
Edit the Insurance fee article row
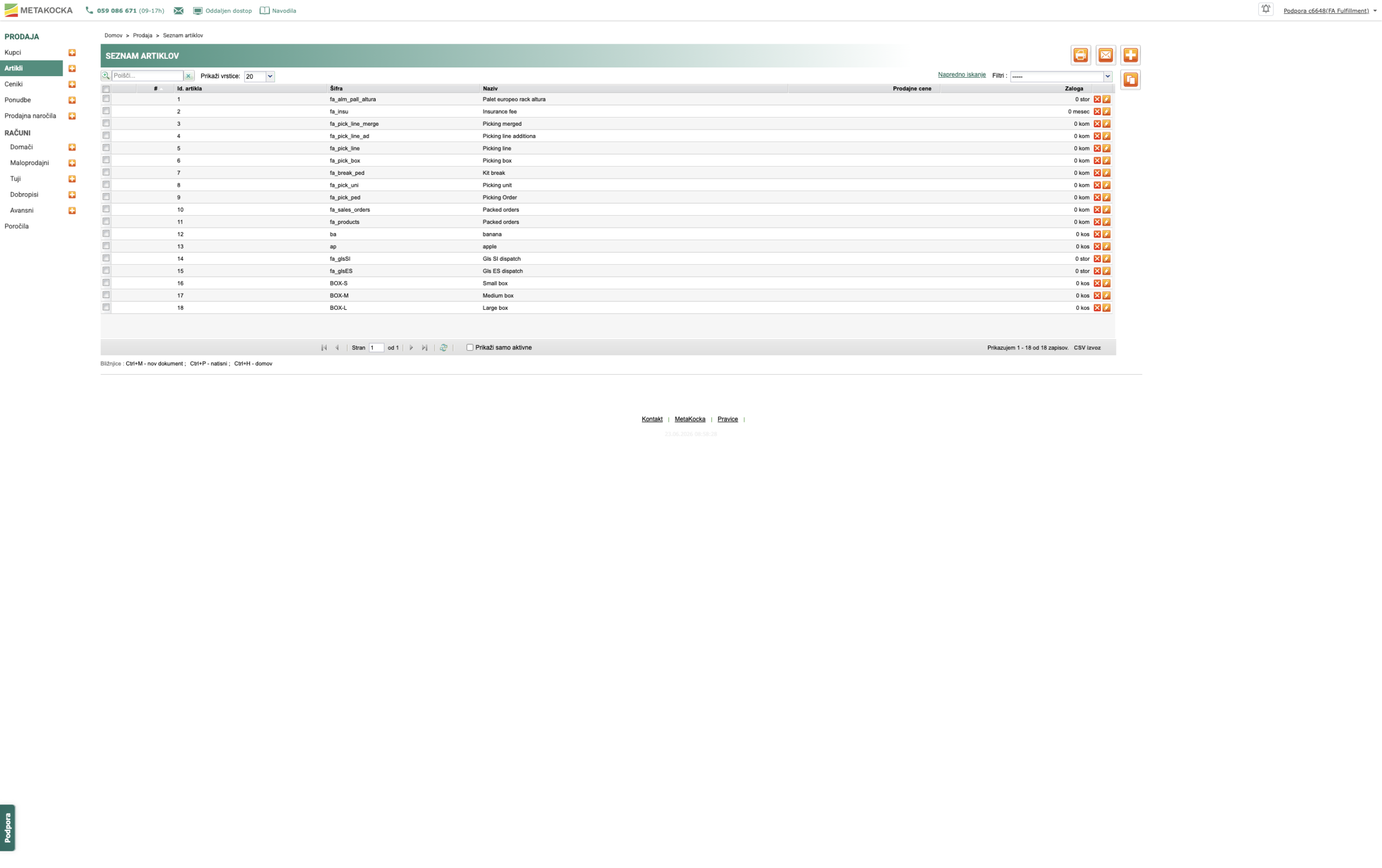(1106, 112)
